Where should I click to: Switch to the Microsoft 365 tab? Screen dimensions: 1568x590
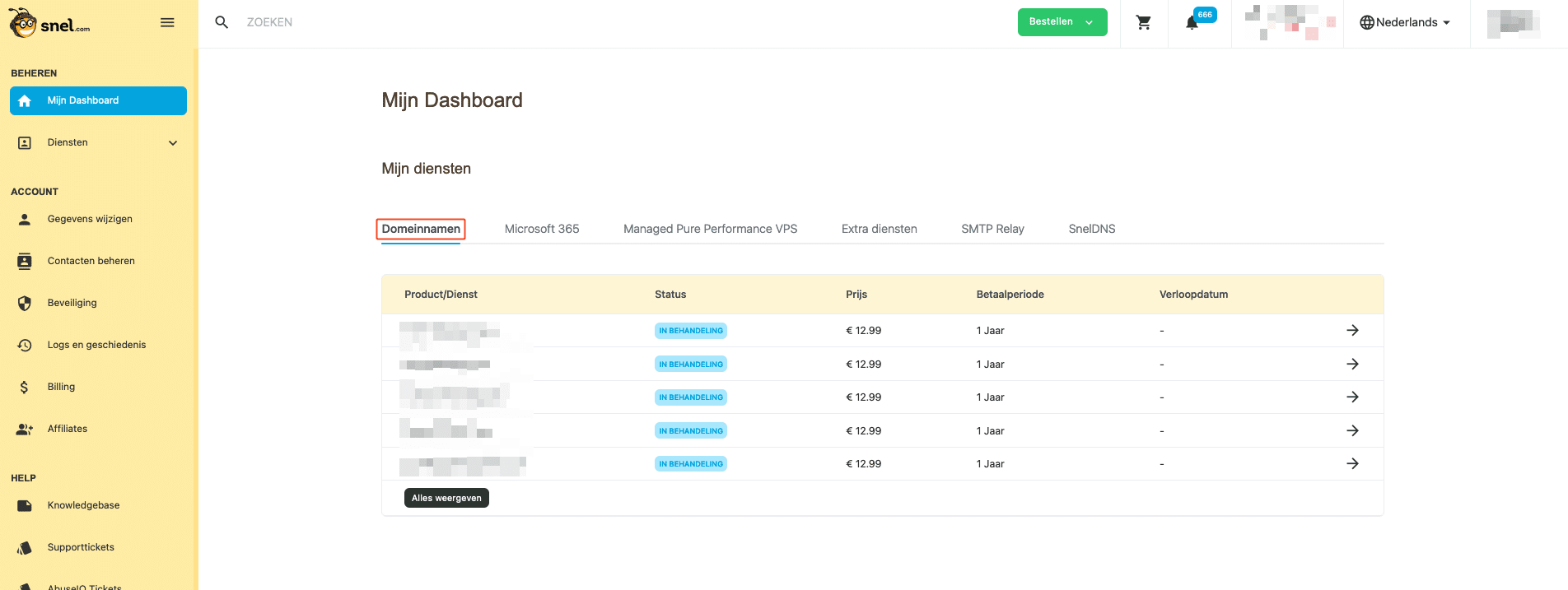click(x=541, y=229)
